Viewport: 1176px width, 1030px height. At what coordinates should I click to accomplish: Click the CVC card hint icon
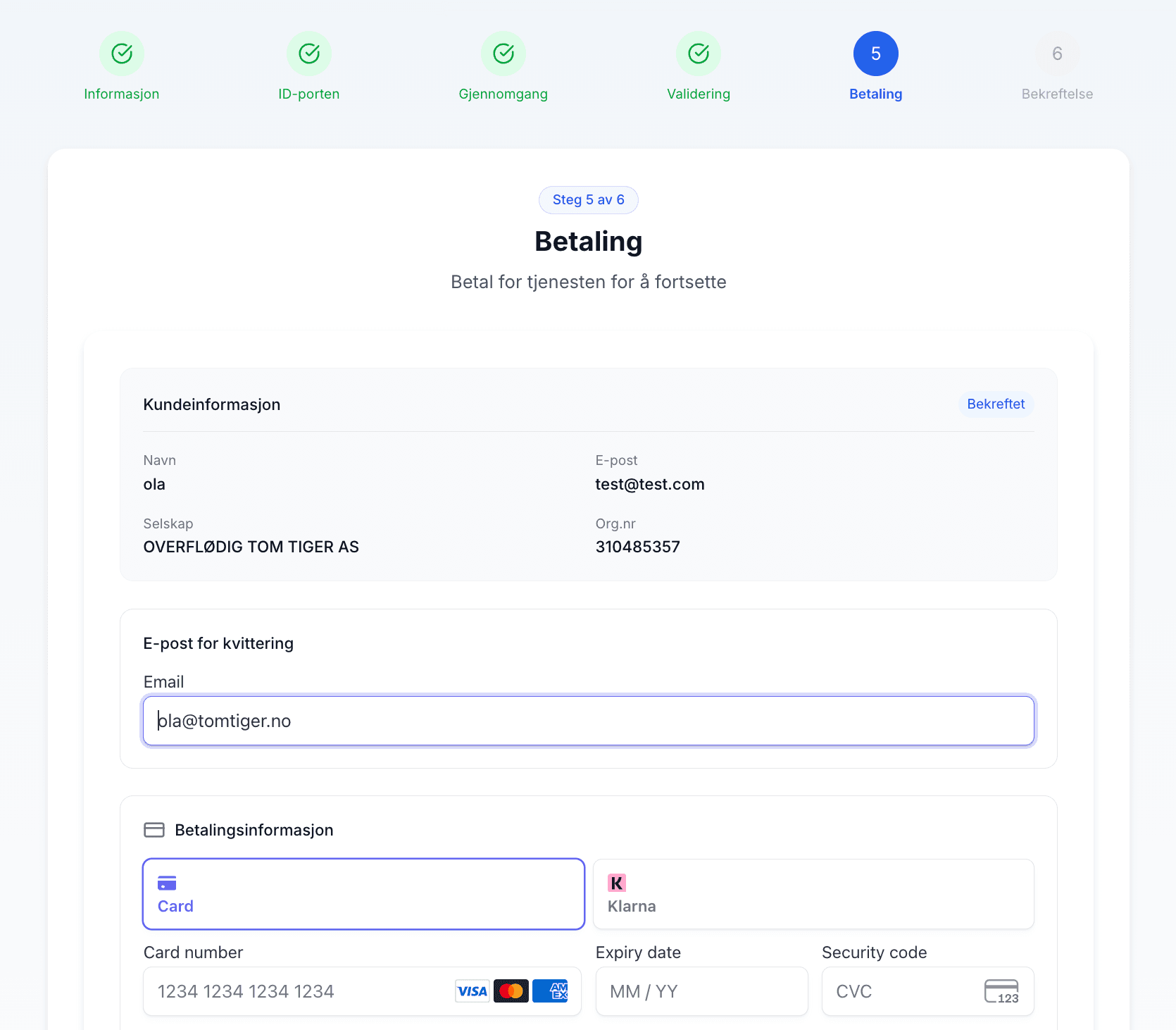(1001, 991)
